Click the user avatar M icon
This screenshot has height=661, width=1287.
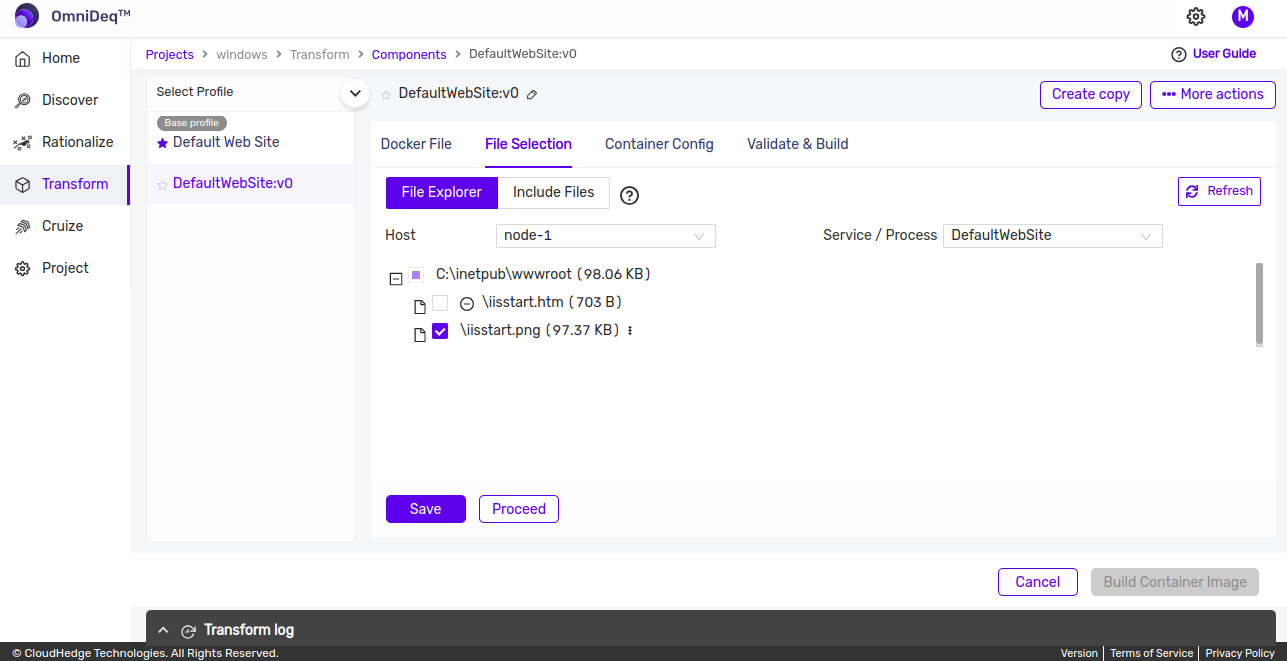click(x=1242, y=16)
